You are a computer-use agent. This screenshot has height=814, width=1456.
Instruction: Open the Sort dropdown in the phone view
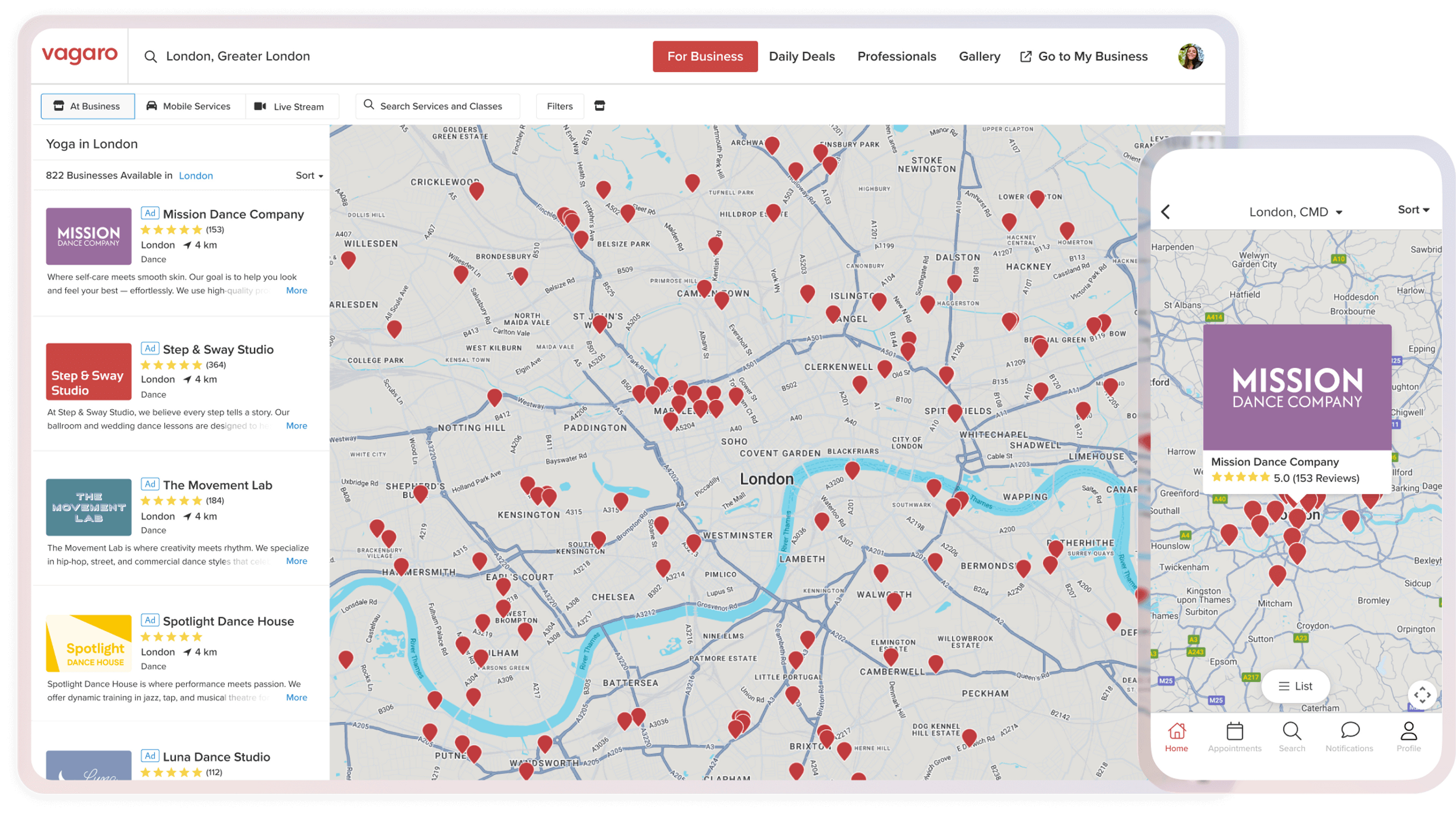1413,210
